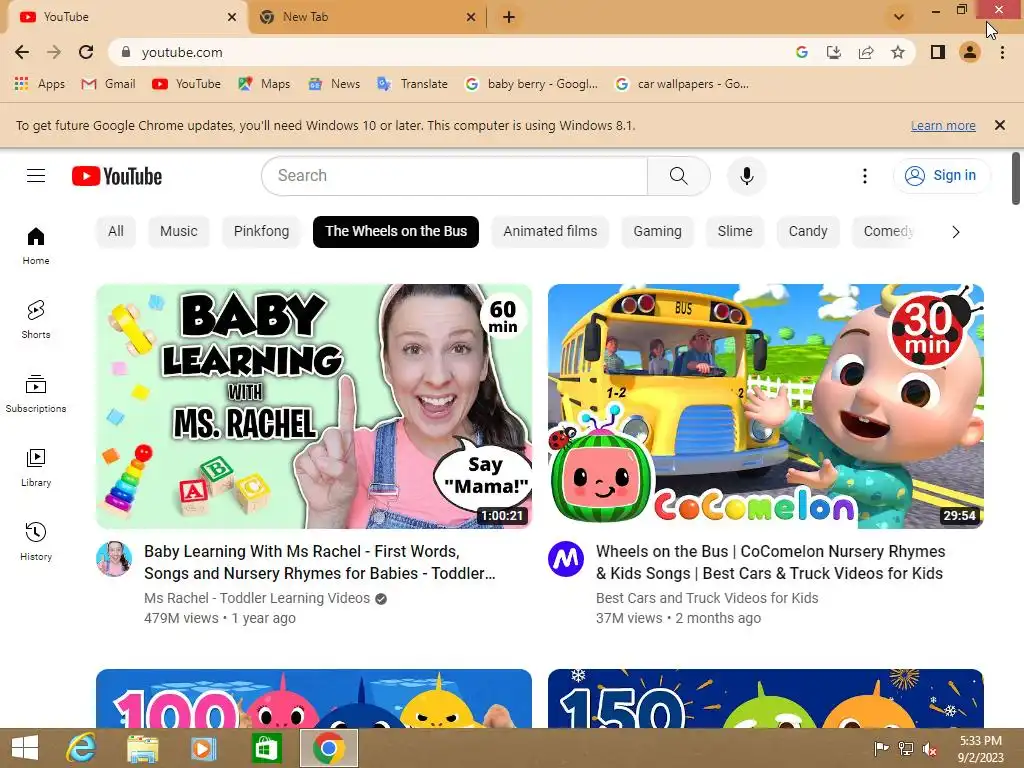This screenshot has width=1024, height=768.
Task: Click the YouTube logo
Action: (x=117, y=176)
